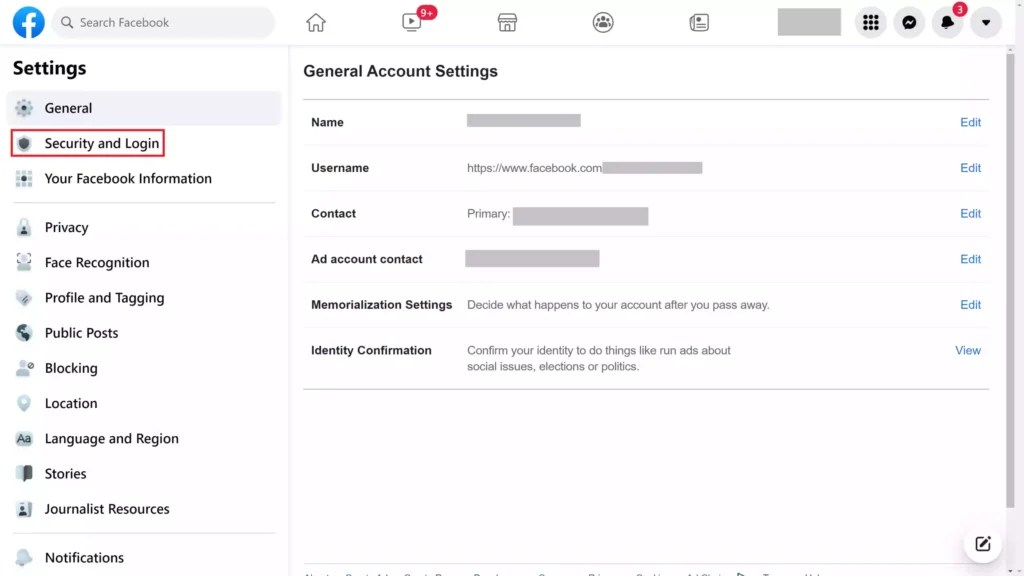Select the Security and Login shield icon

[x=22, y=143]
